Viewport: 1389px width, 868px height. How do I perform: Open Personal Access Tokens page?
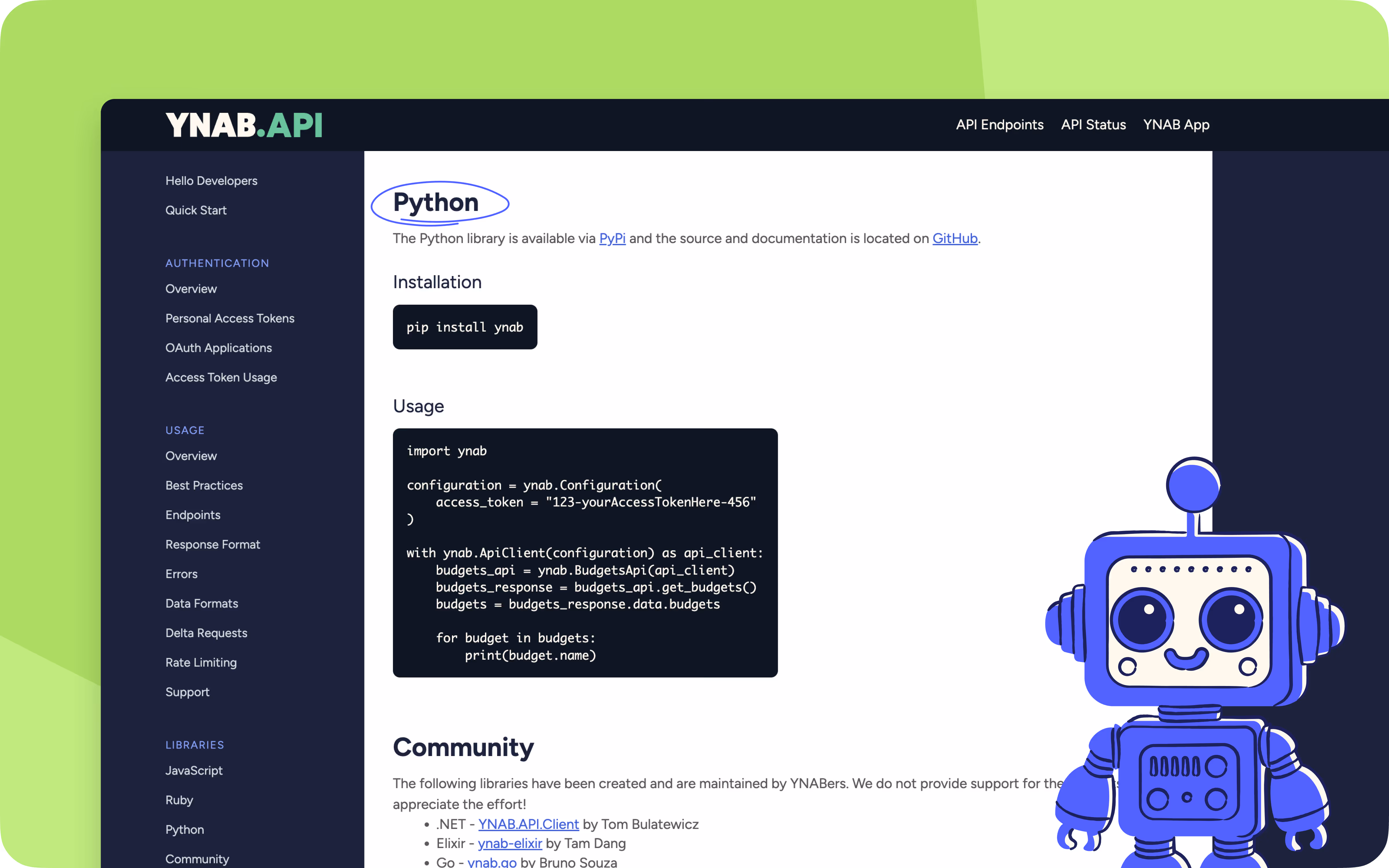[x=229, y=318]
